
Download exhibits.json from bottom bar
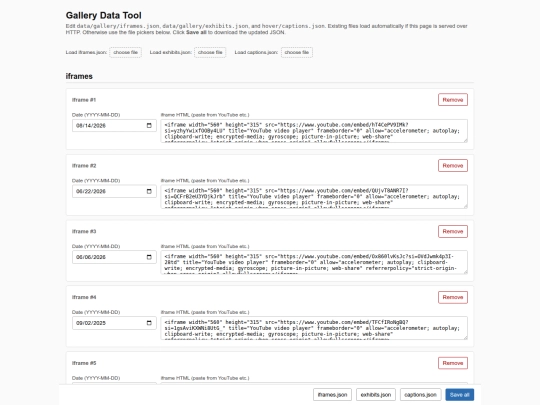click(x=376, y=395)
